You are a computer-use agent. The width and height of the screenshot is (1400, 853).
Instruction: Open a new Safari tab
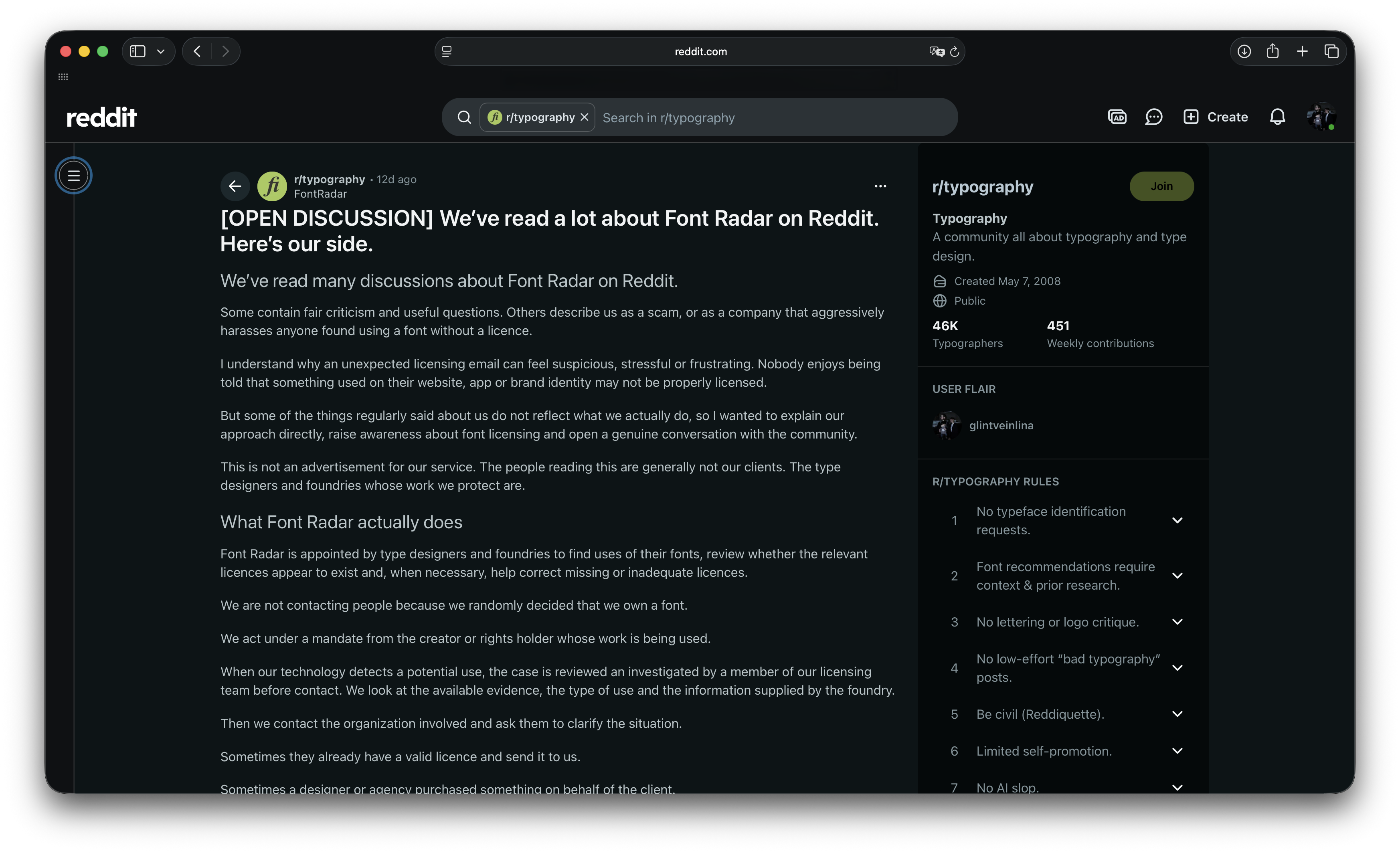[x=1302, y=52]
